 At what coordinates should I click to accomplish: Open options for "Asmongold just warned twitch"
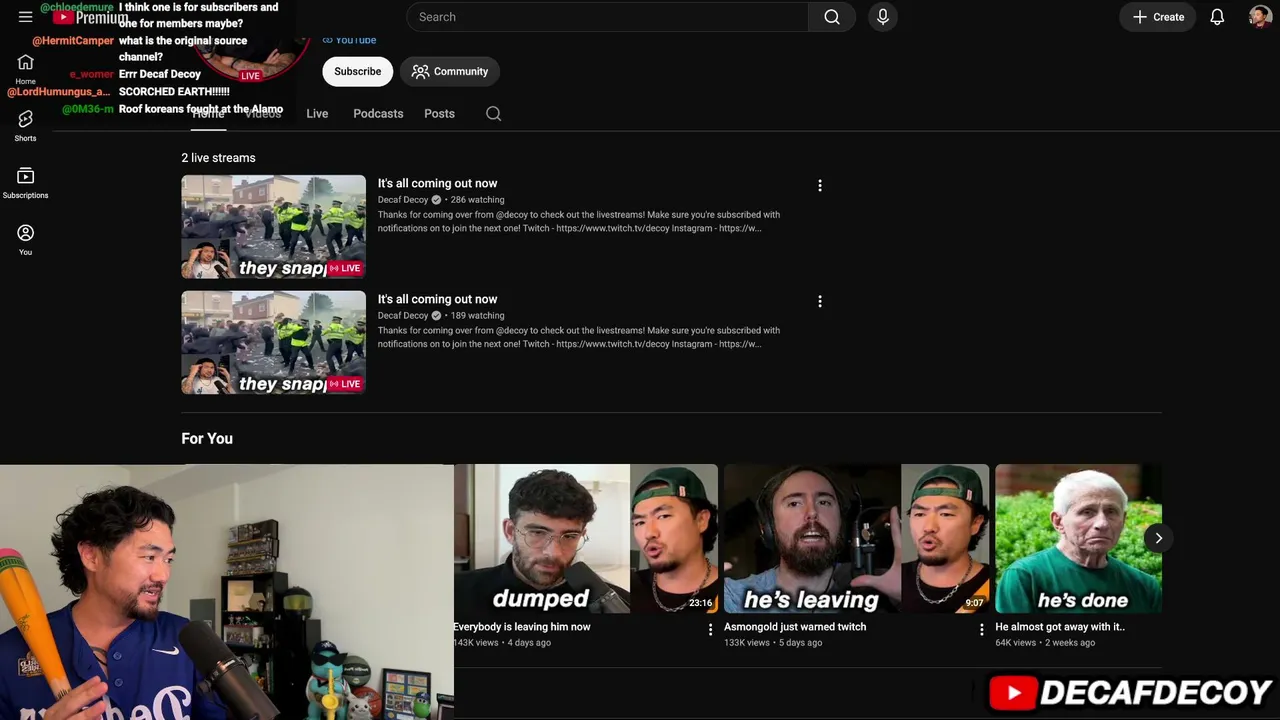click(x=982, y=630)
